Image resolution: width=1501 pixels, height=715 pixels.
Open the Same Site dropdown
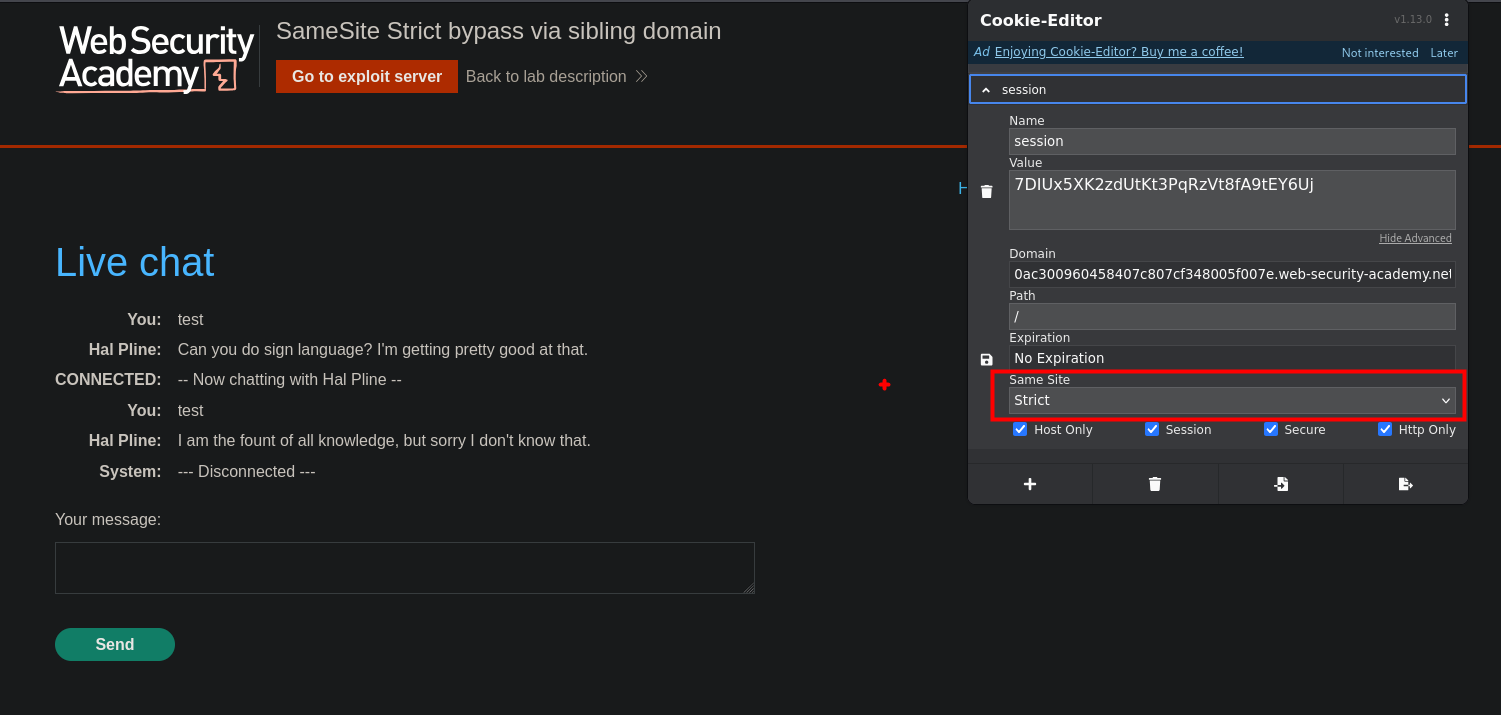(x=1231, y=401)
